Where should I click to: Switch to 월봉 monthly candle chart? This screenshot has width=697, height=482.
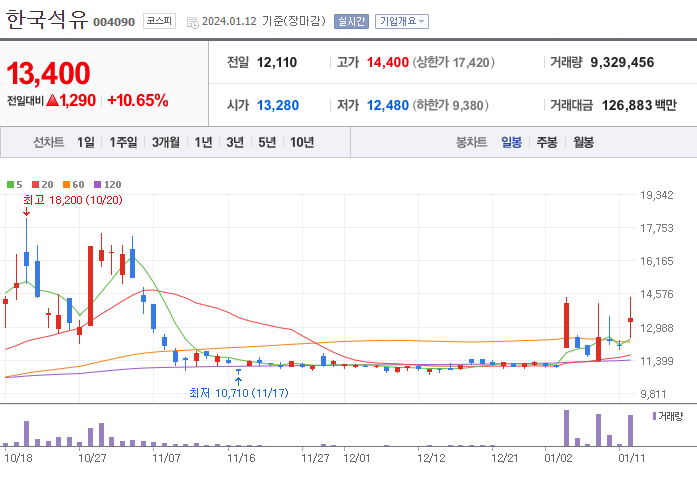coord(583,142)
